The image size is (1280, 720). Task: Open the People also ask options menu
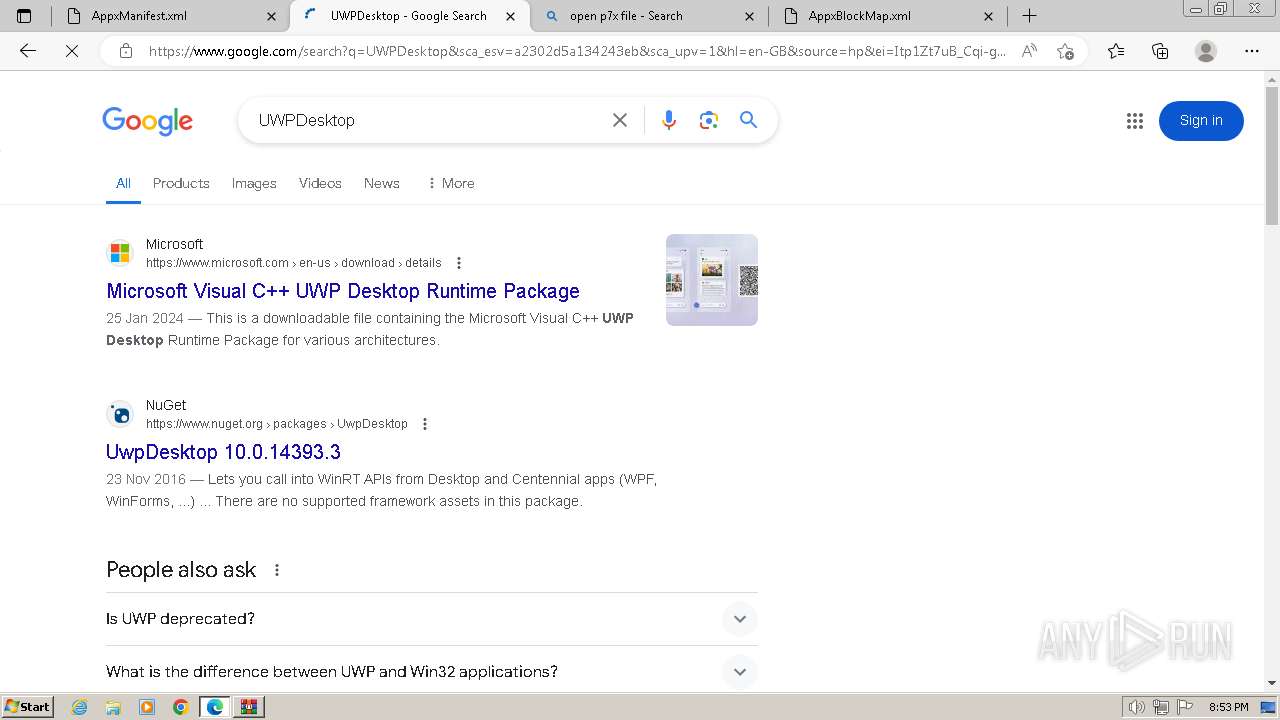(x=277, y=570)
